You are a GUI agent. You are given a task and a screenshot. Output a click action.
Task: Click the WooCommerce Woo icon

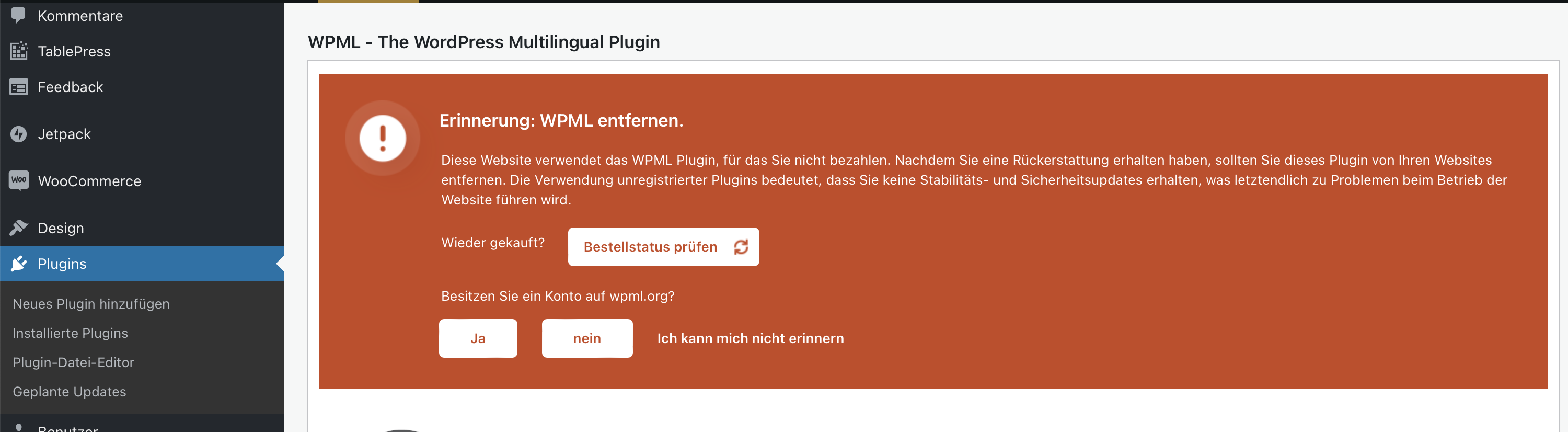point(19,180)
